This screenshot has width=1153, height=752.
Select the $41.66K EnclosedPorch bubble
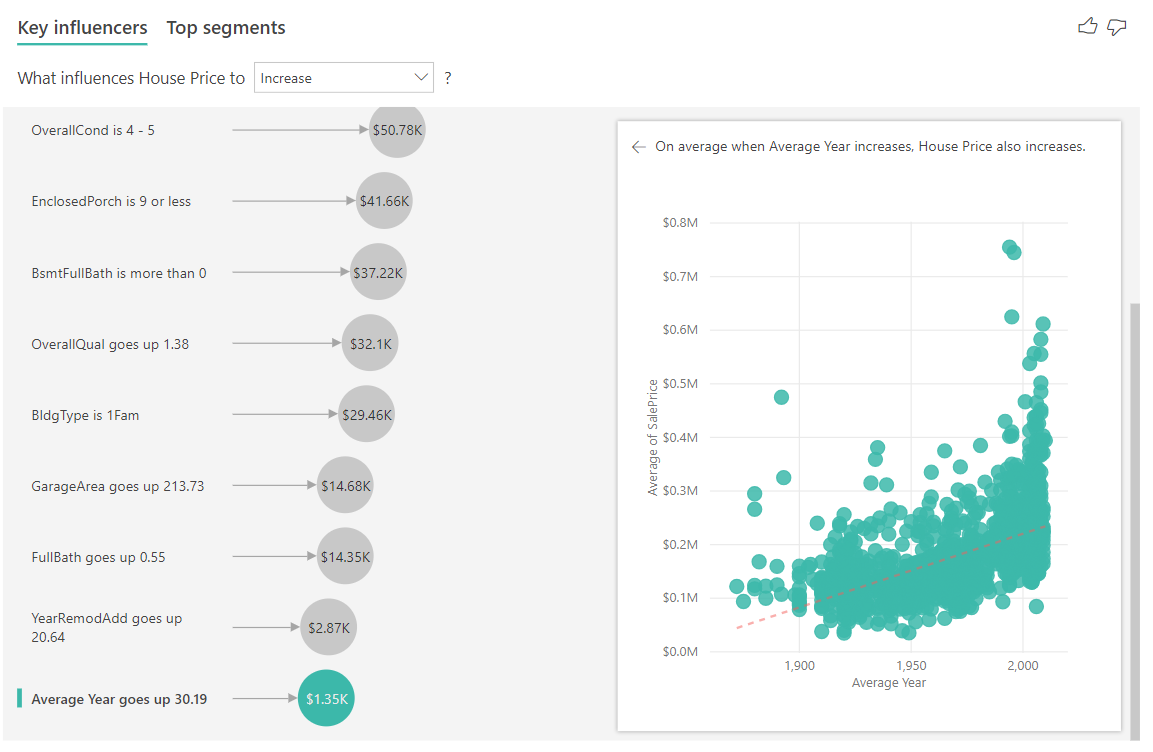(x=384, y=201)
